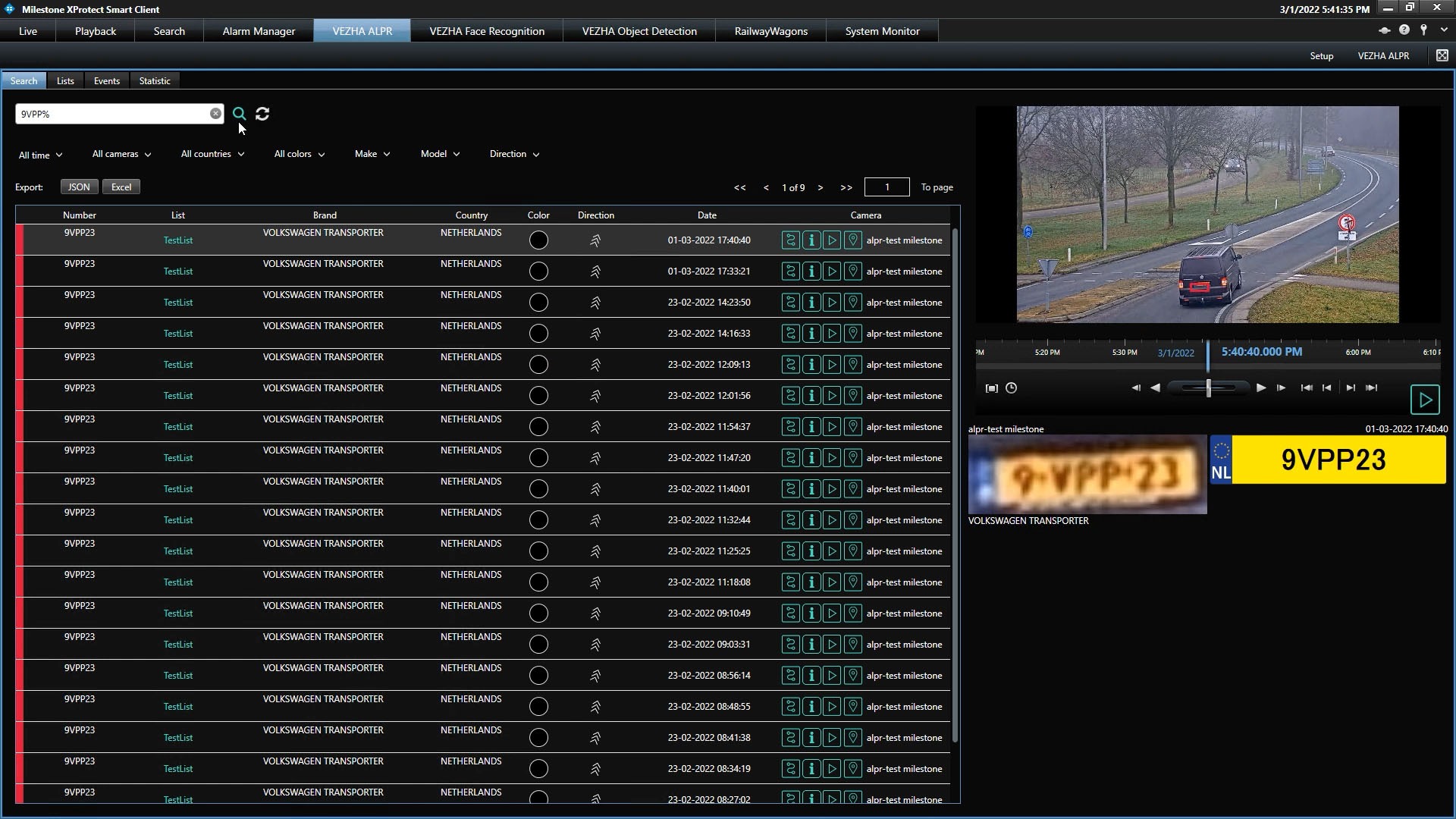Jump to next sequence
Viewport: 1456px width, 819px height.
(1351, 388)
